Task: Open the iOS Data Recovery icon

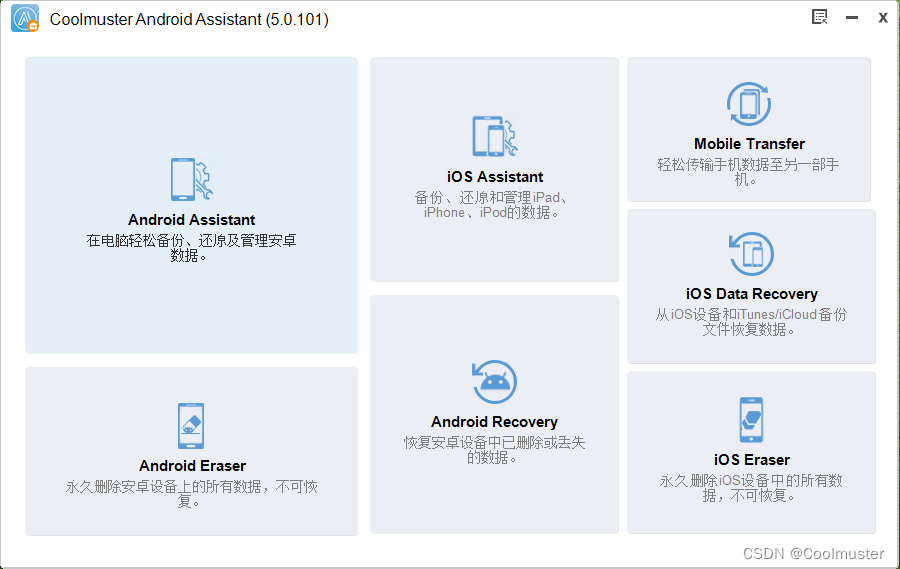Action: click(x=751, y=254)
